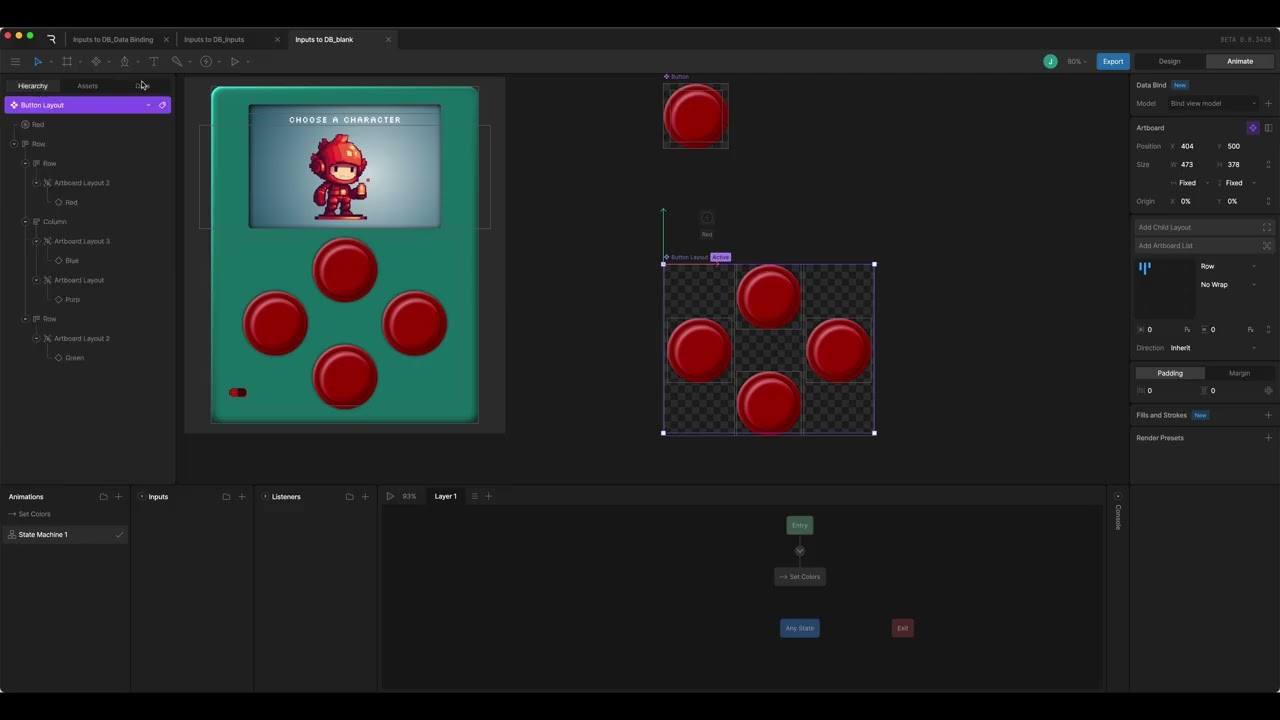Click the tag icon on Button Layout
This screenshot has height=720, width=1280.
coord(162,105)
